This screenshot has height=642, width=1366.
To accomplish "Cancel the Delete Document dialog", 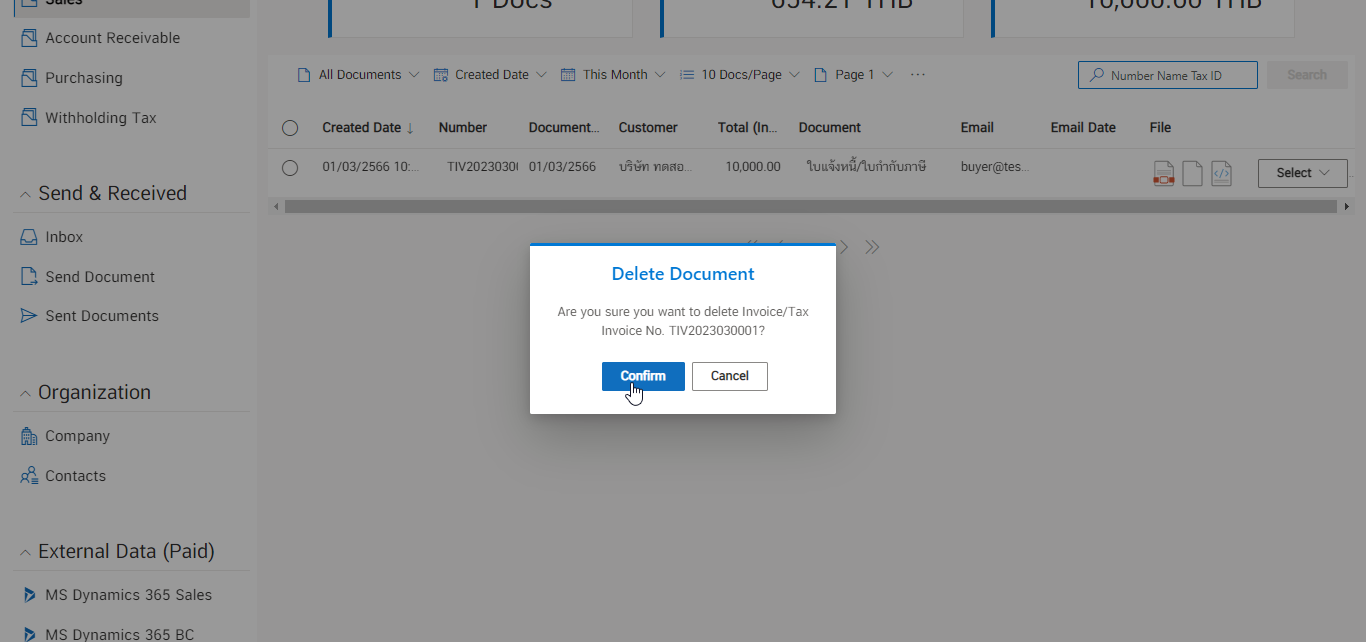I will pyautogui.click(x=729, y=376).
